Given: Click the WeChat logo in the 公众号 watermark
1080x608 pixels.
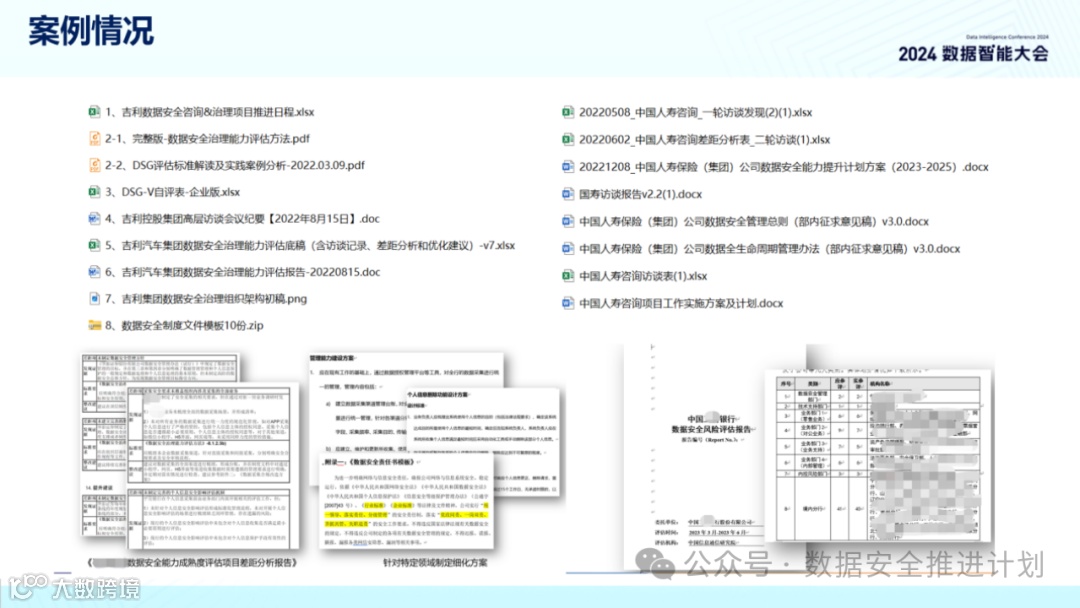Looking at the screenshot, I should [x=654, y=564].
